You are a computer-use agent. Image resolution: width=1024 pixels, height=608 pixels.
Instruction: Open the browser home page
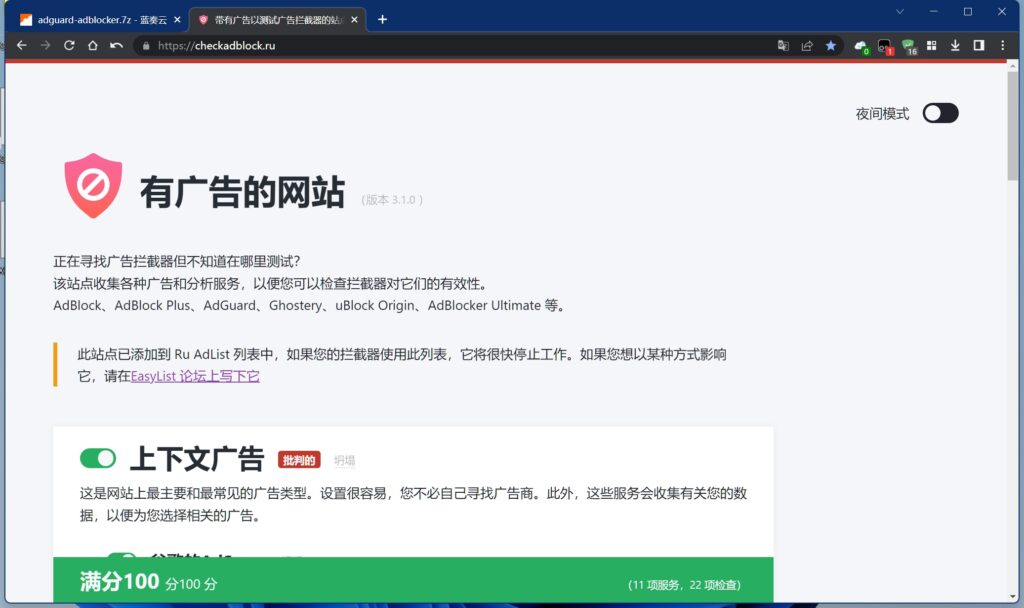(93, 46)
